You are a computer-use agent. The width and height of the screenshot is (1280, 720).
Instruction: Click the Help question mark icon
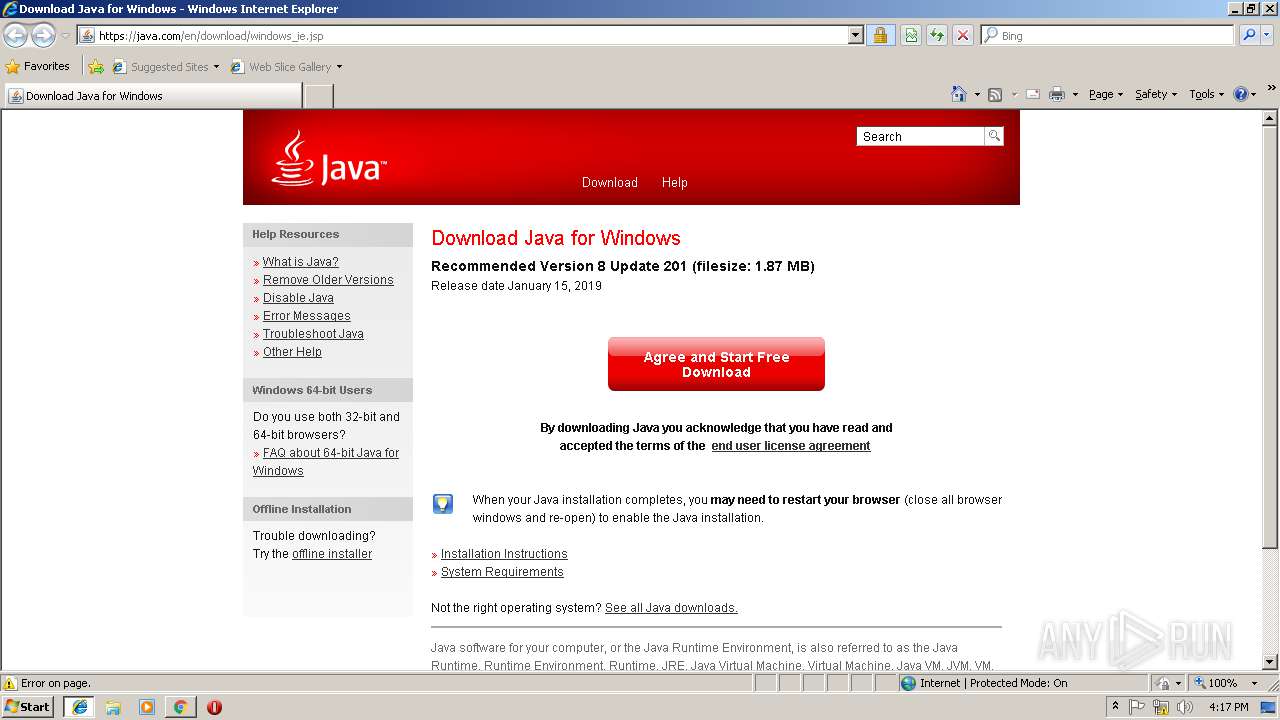tap(1241, 94)
